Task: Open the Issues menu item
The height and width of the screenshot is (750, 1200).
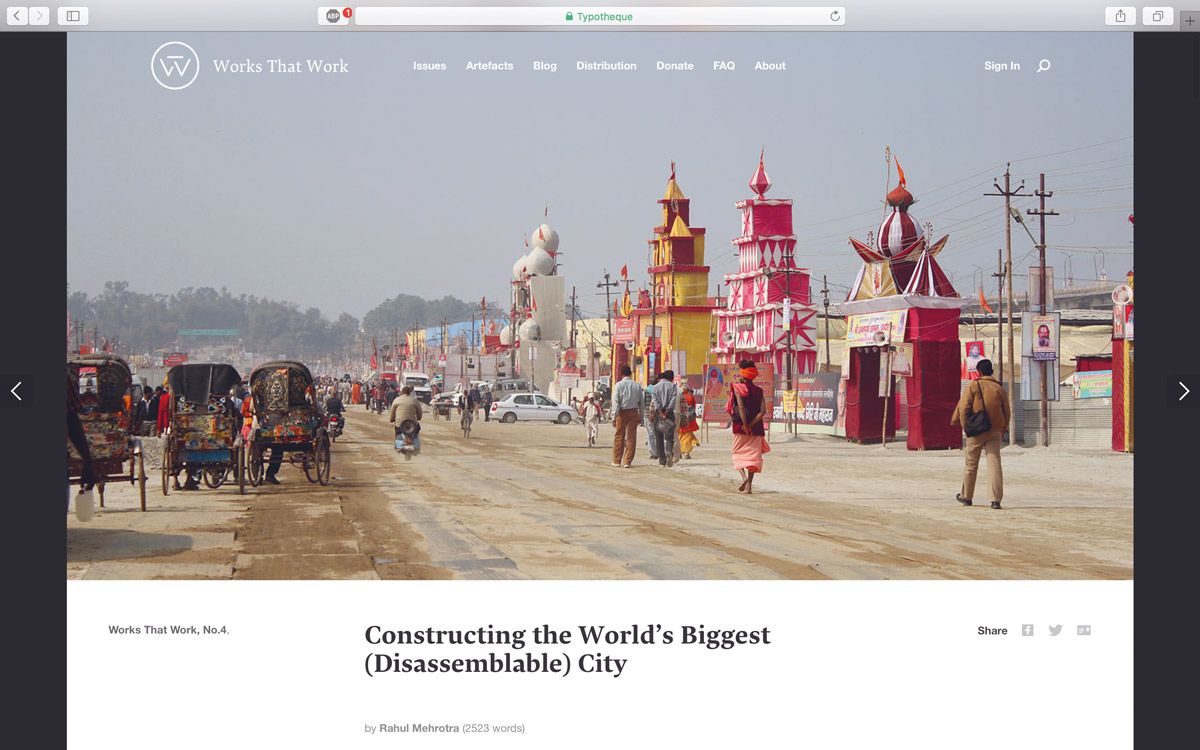Action: [x=430, y=66]
